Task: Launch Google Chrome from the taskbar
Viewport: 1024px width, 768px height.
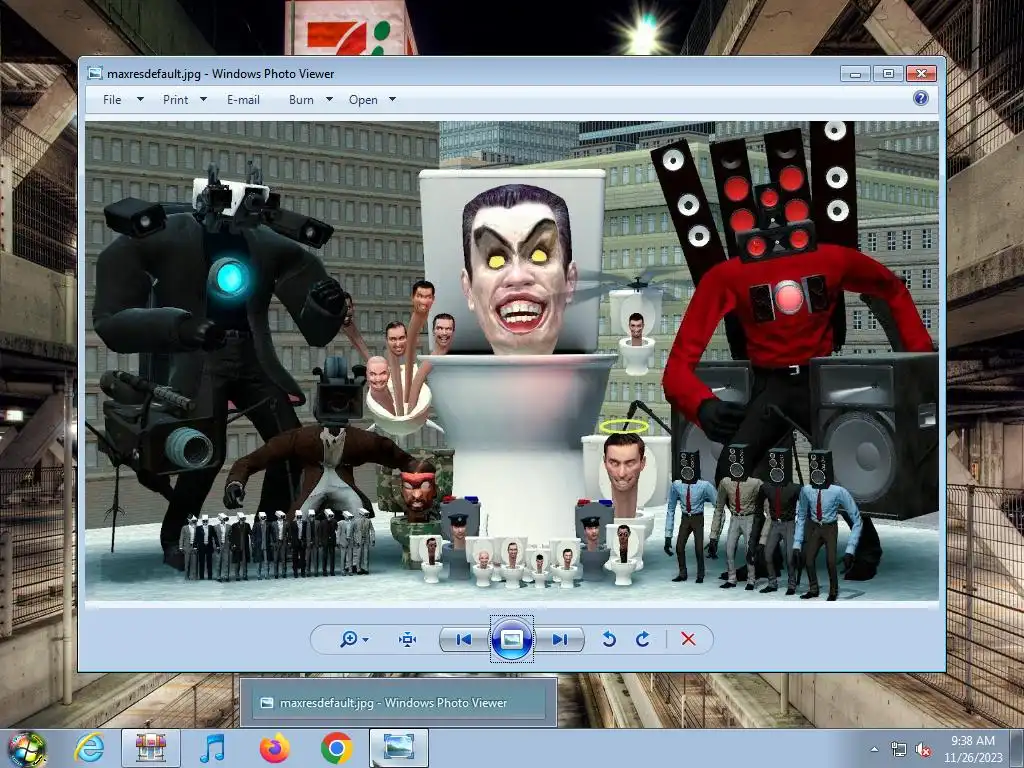Action: pyautogui.click(x=336, y=748)
